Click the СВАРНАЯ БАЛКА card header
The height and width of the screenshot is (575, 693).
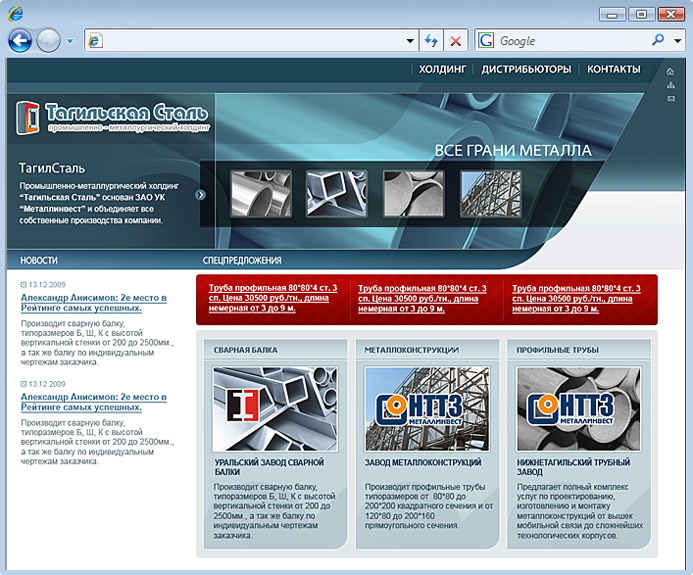click(x=275, y=350)
